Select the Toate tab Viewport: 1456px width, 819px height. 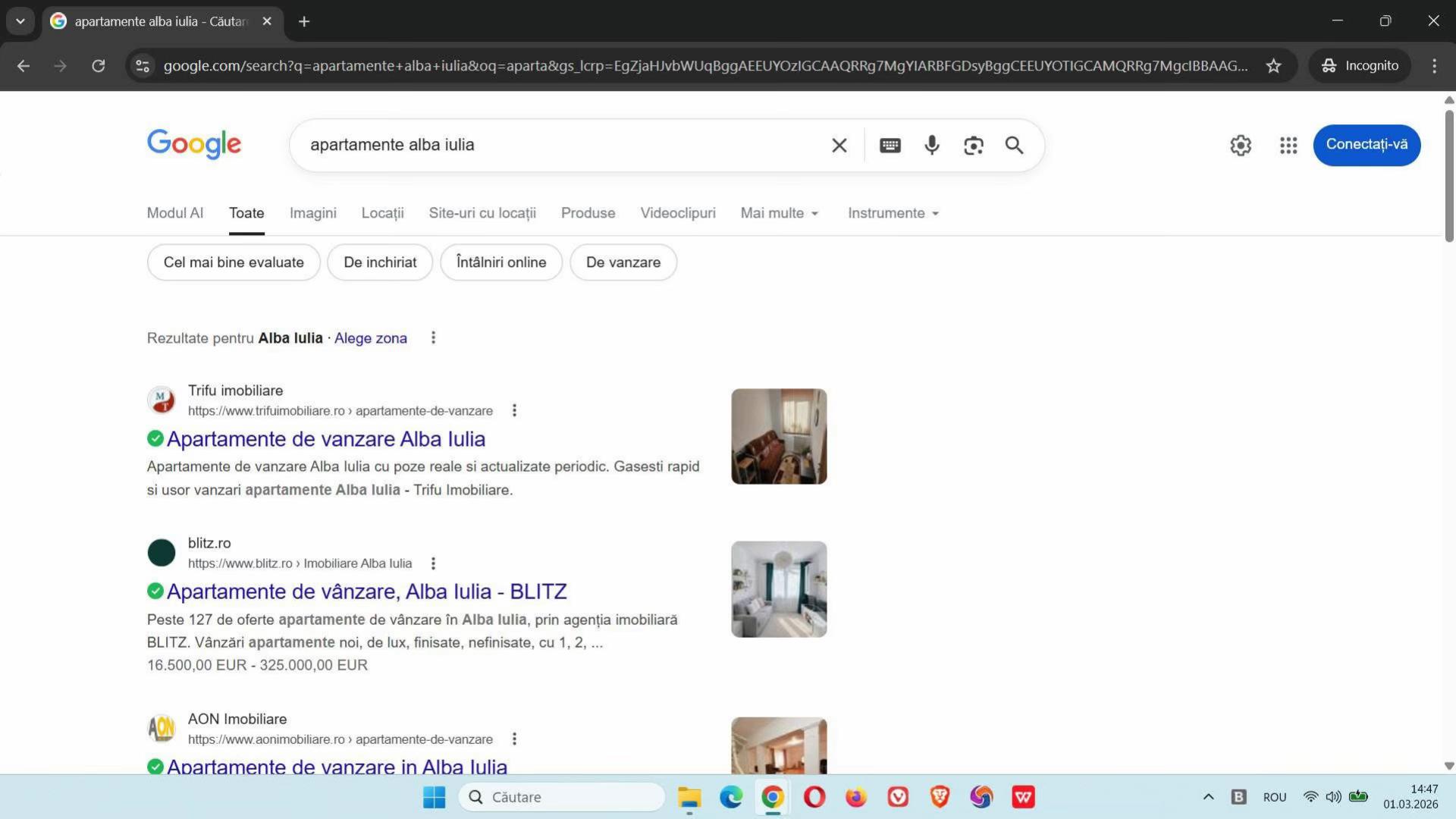tap(246, 213)
